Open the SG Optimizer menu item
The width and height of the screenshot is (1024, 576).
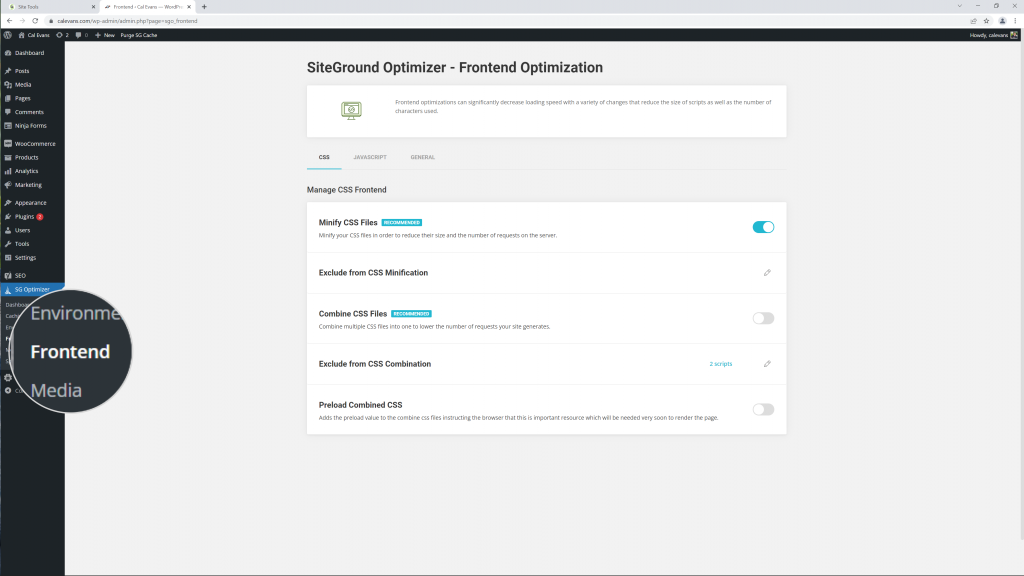coord(32,289)
